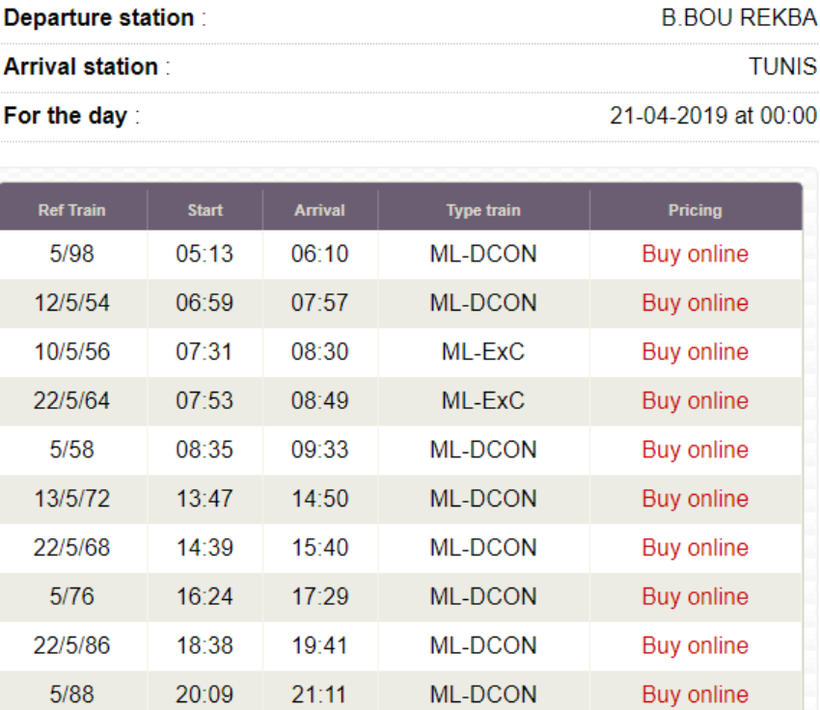Viewport: 820px width, 710px height.
Task: Choose Buy online for train 13/5/72
Action: [x=695, y=499]
